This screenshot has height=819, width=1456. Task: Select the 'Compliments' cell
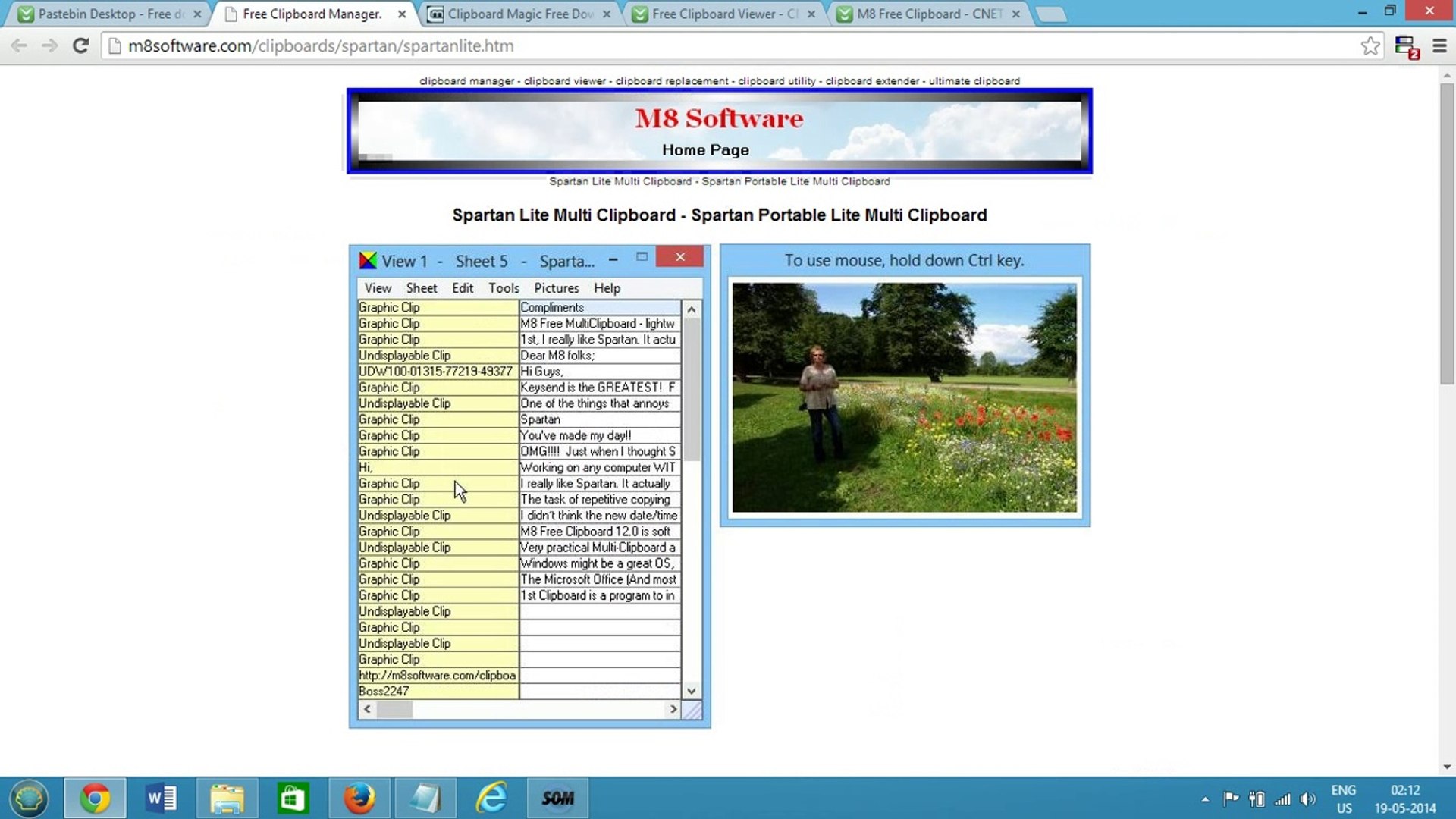tap(600, 307)
